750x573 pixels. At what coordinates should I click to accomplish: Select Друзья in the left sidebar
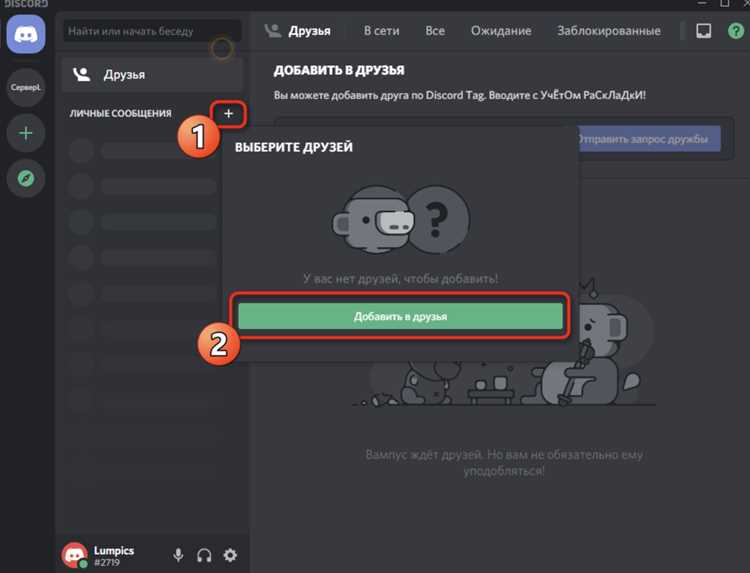click(152, 75)
